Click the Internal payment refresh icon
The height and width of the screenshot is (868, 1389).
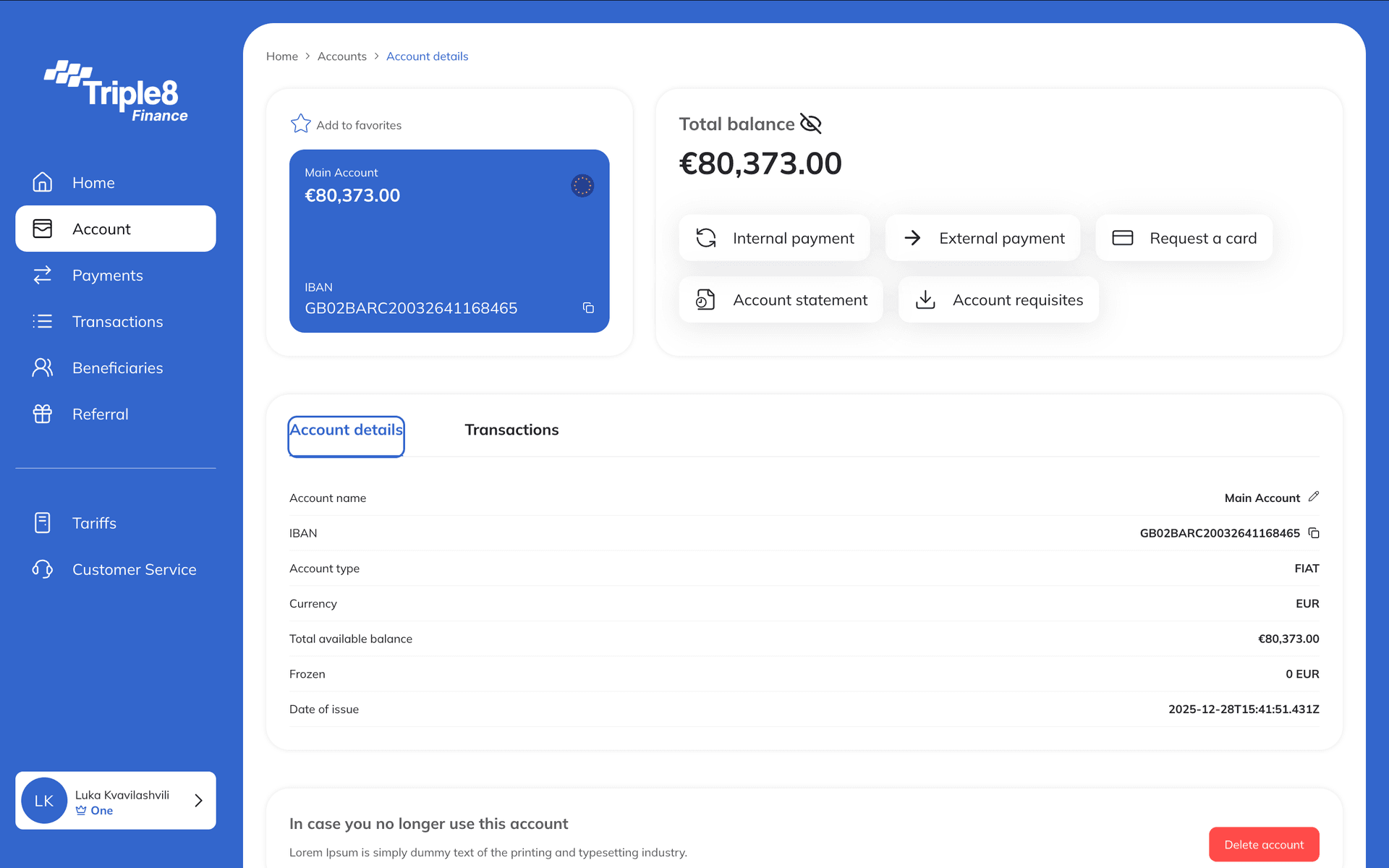(706, 238)
